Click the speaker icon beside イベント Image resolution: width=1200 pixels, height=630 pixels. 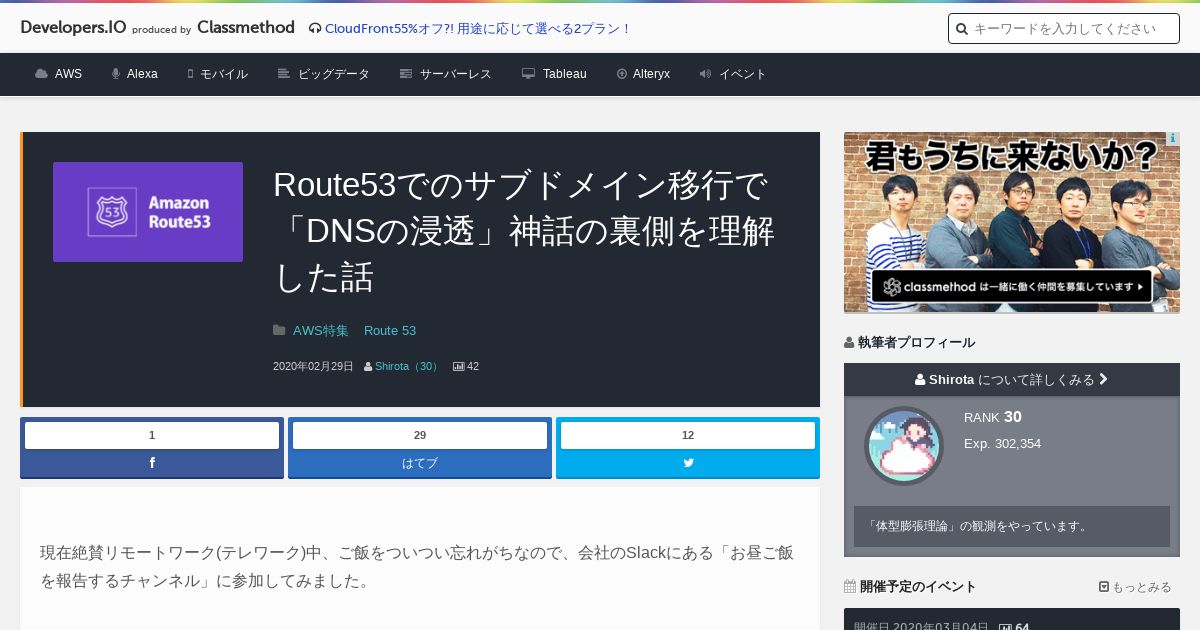pos(705,74)
